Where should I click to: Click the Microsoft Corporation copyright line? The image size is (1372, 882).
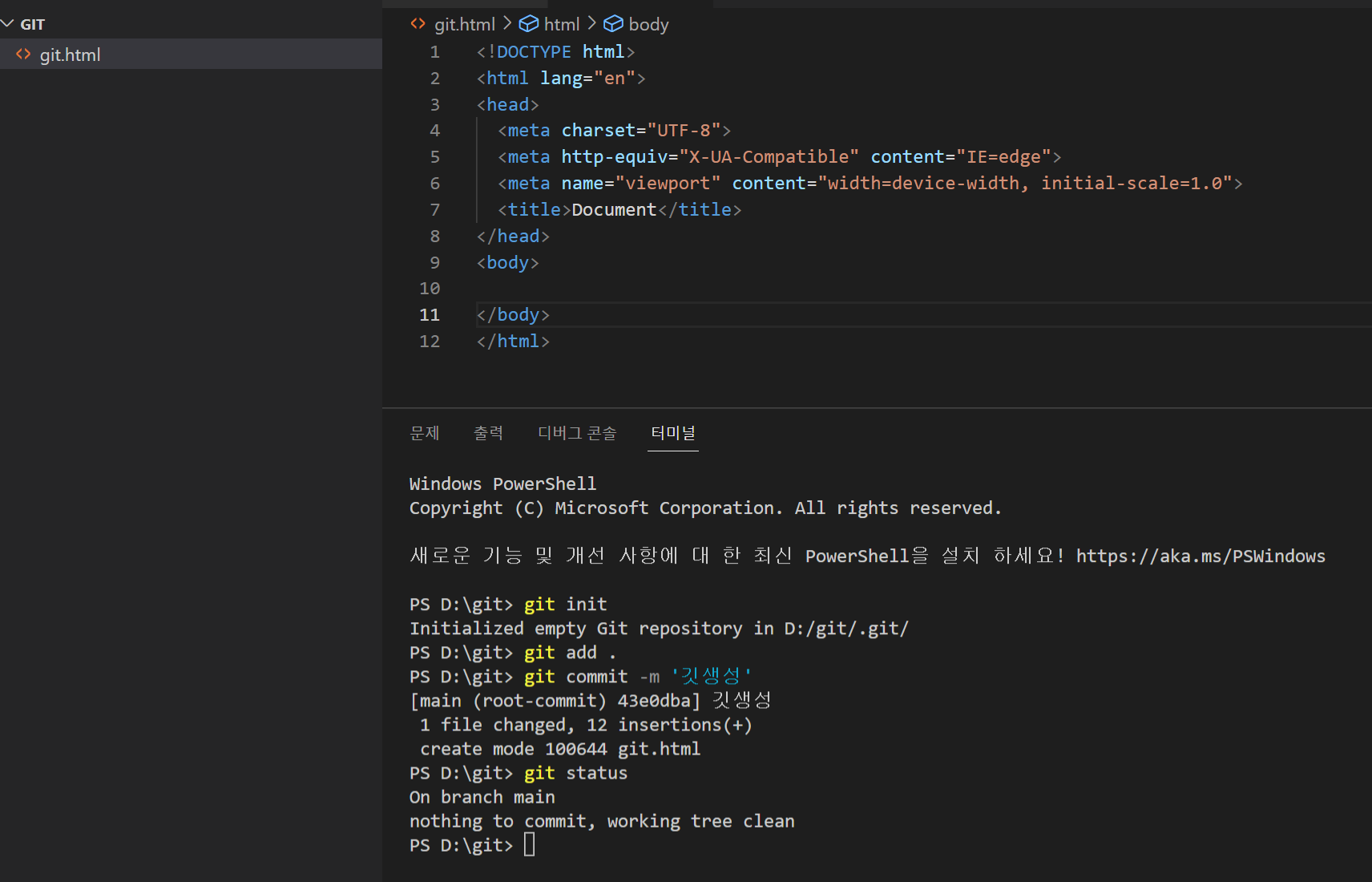[705, 508]
